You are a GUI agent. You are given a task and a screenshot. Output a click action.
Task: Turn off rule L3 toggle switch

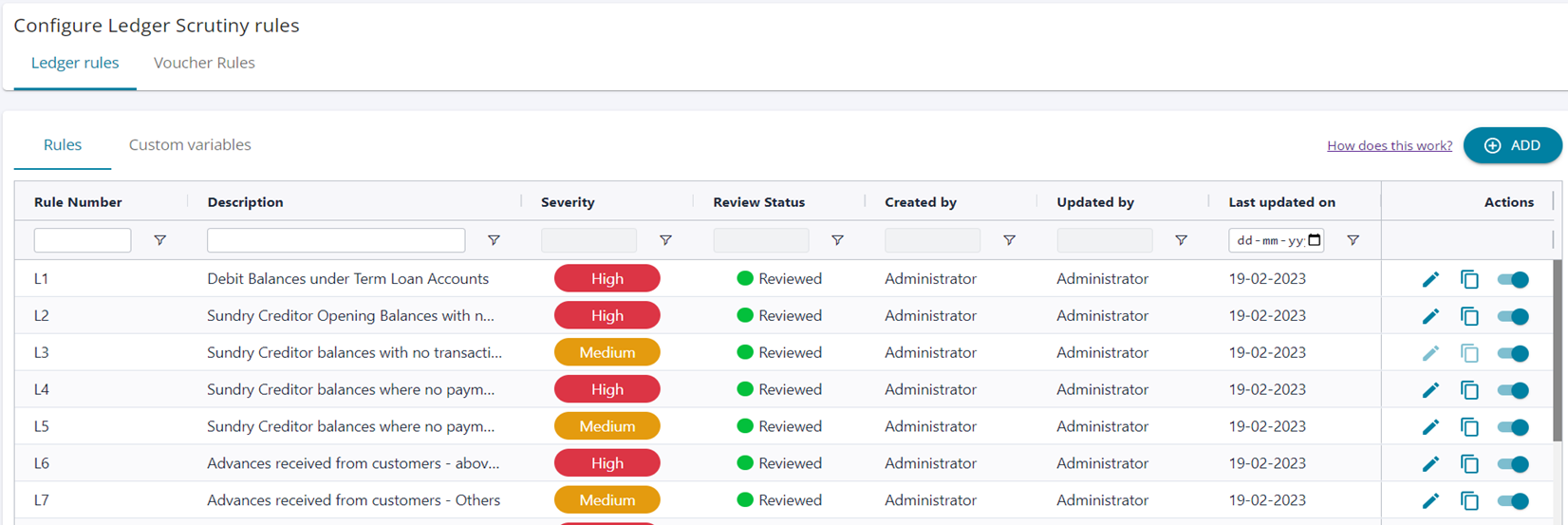[1513, 353]
